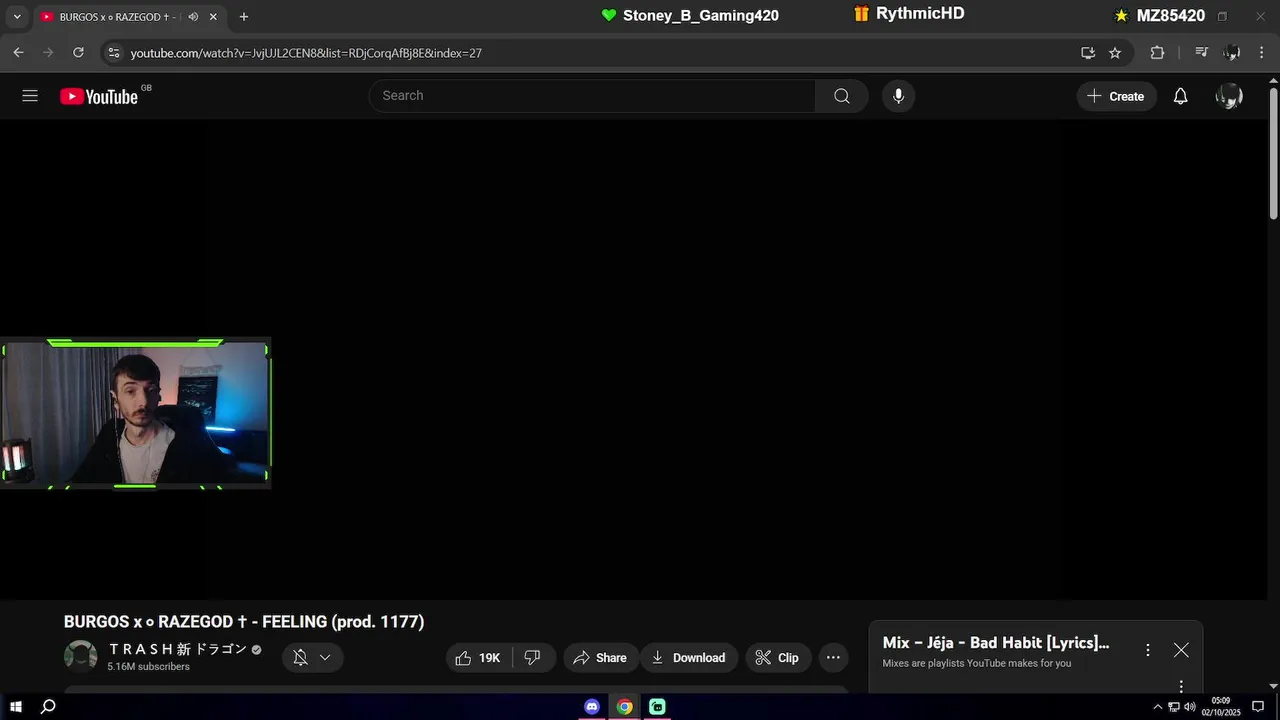The image size is (1280, 720).
Task: Open options of the first mix item
Action: point(1181,686)
